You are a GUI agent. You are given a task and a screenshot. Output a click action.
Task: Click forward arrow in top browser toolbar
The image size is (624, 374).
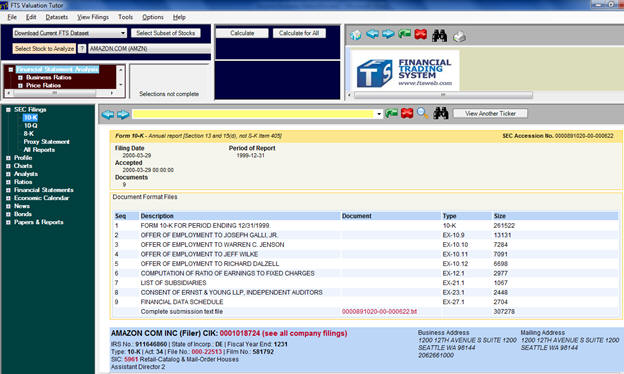tap(388, 34)
